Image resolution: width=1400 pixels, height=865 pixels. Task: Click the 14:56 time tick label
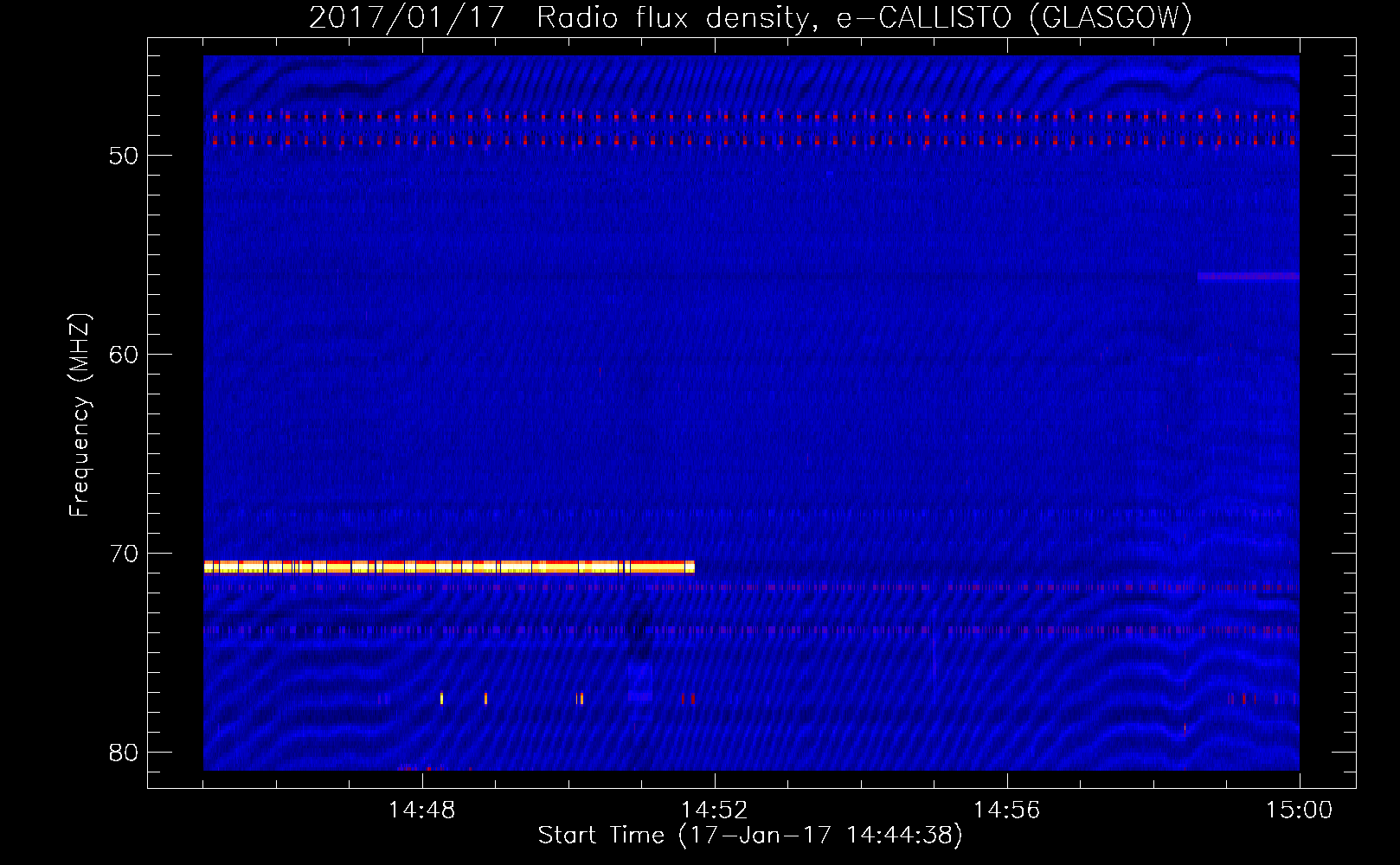tap(1006, 811)
